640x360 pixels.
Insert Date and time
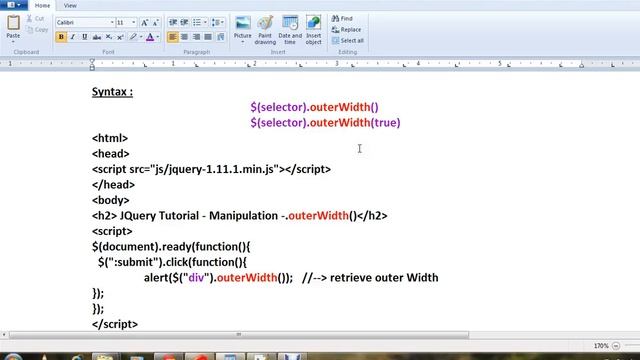pos(290,30)
